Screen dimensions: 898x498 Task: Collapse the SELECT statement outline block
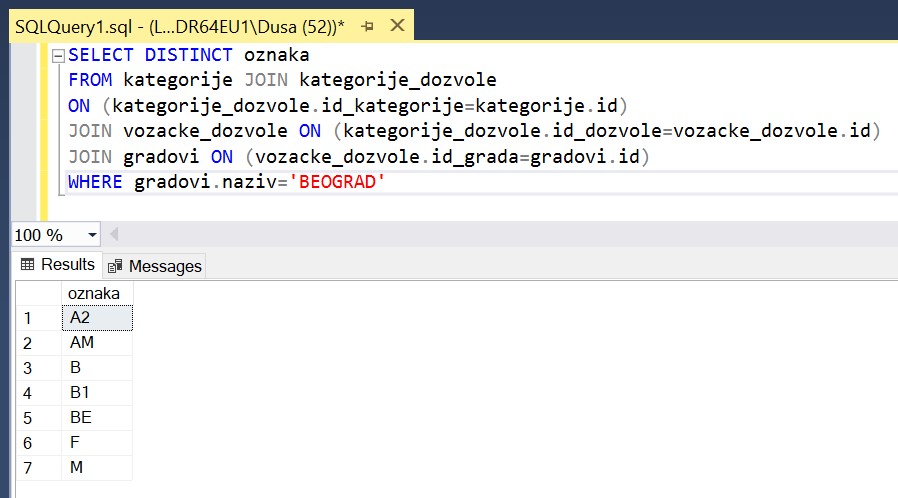[57, 55]
